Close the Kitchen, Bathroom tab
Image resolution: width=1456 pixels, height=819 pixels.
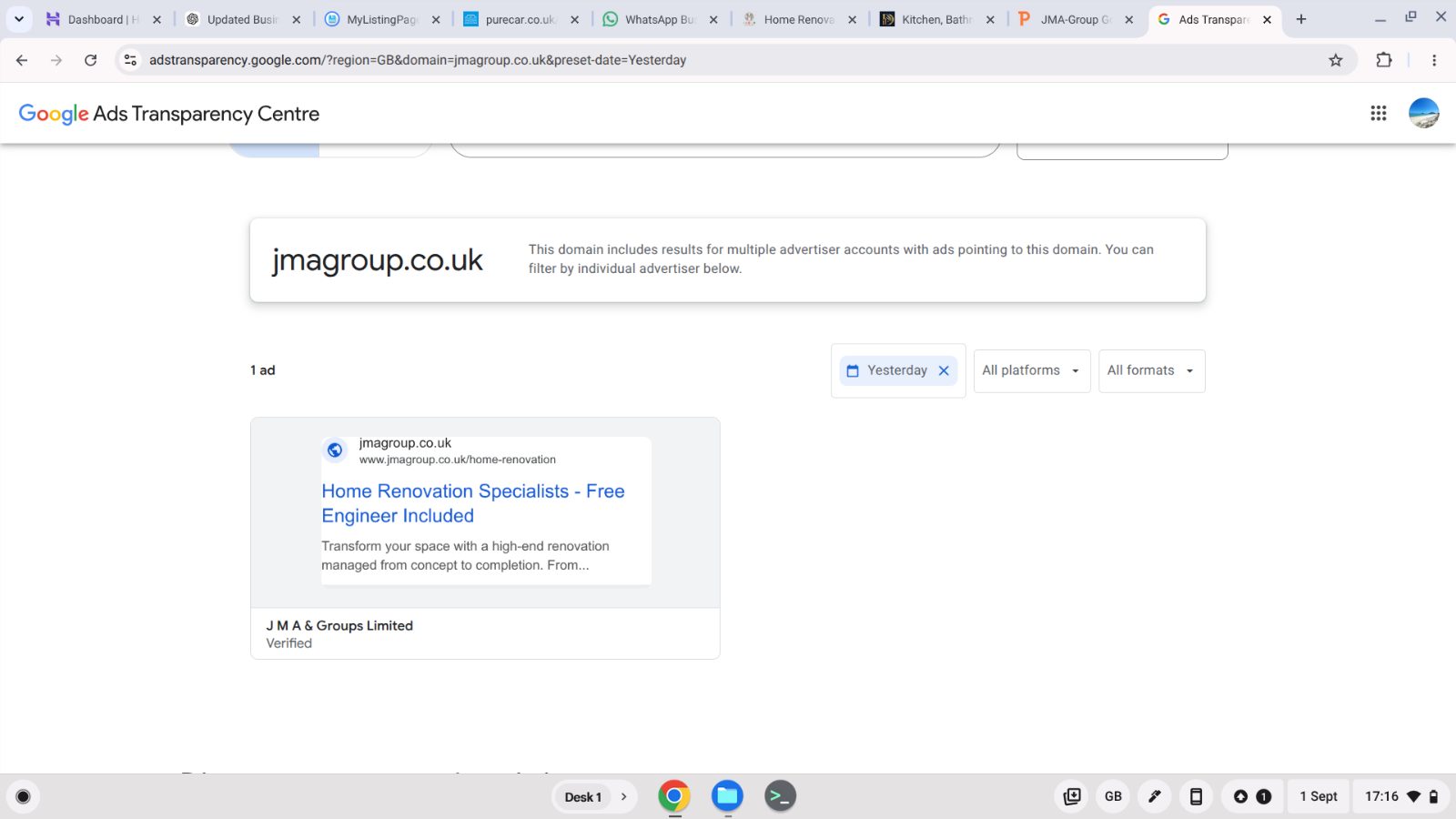coord(990,19)
